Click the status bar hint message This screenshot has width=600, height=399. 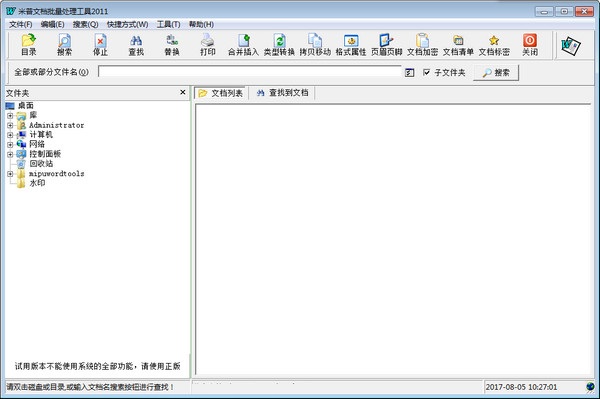pyautogui.click(x=90, y=387)
